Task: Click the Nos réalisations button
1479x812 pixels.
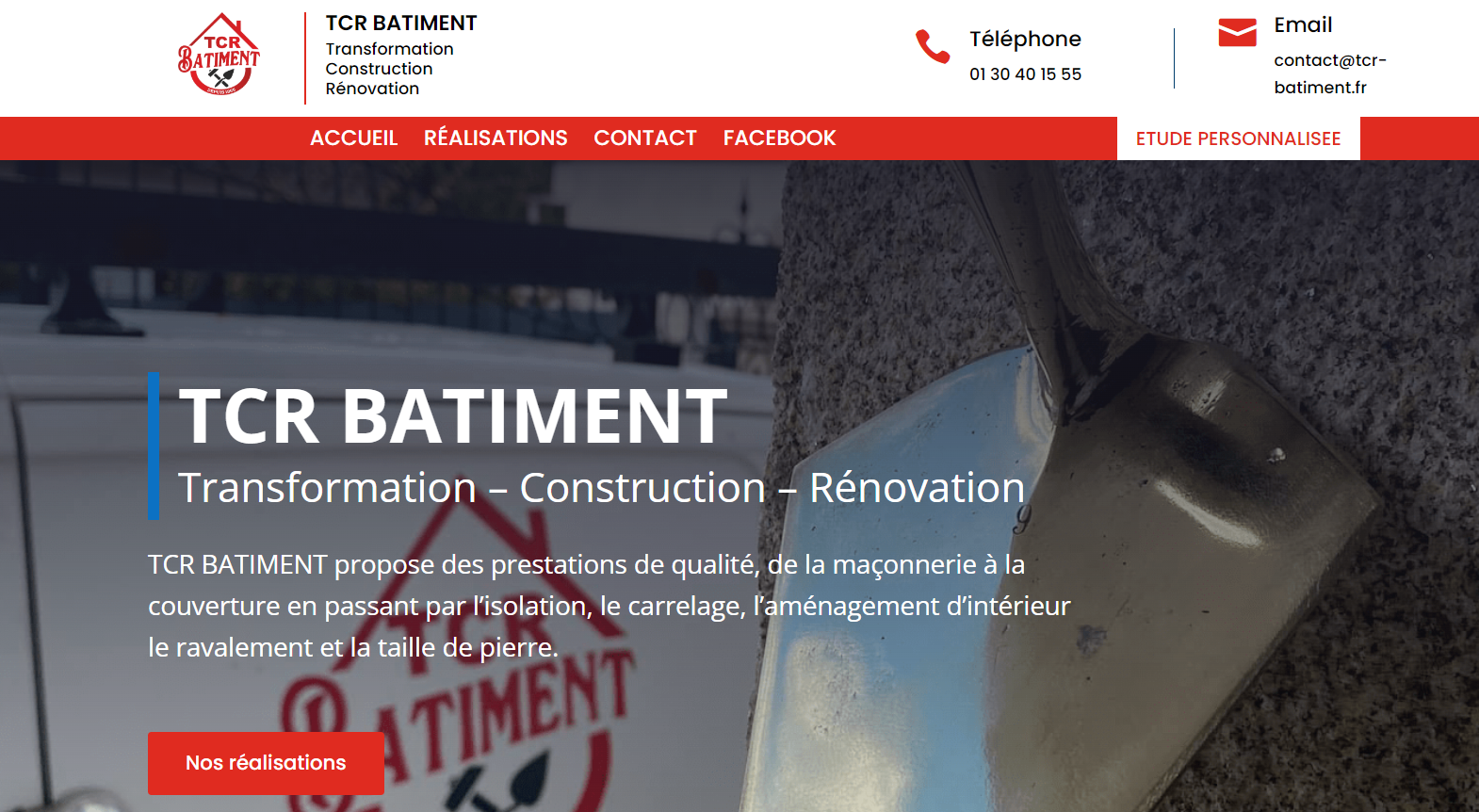Action: point(266,763)
